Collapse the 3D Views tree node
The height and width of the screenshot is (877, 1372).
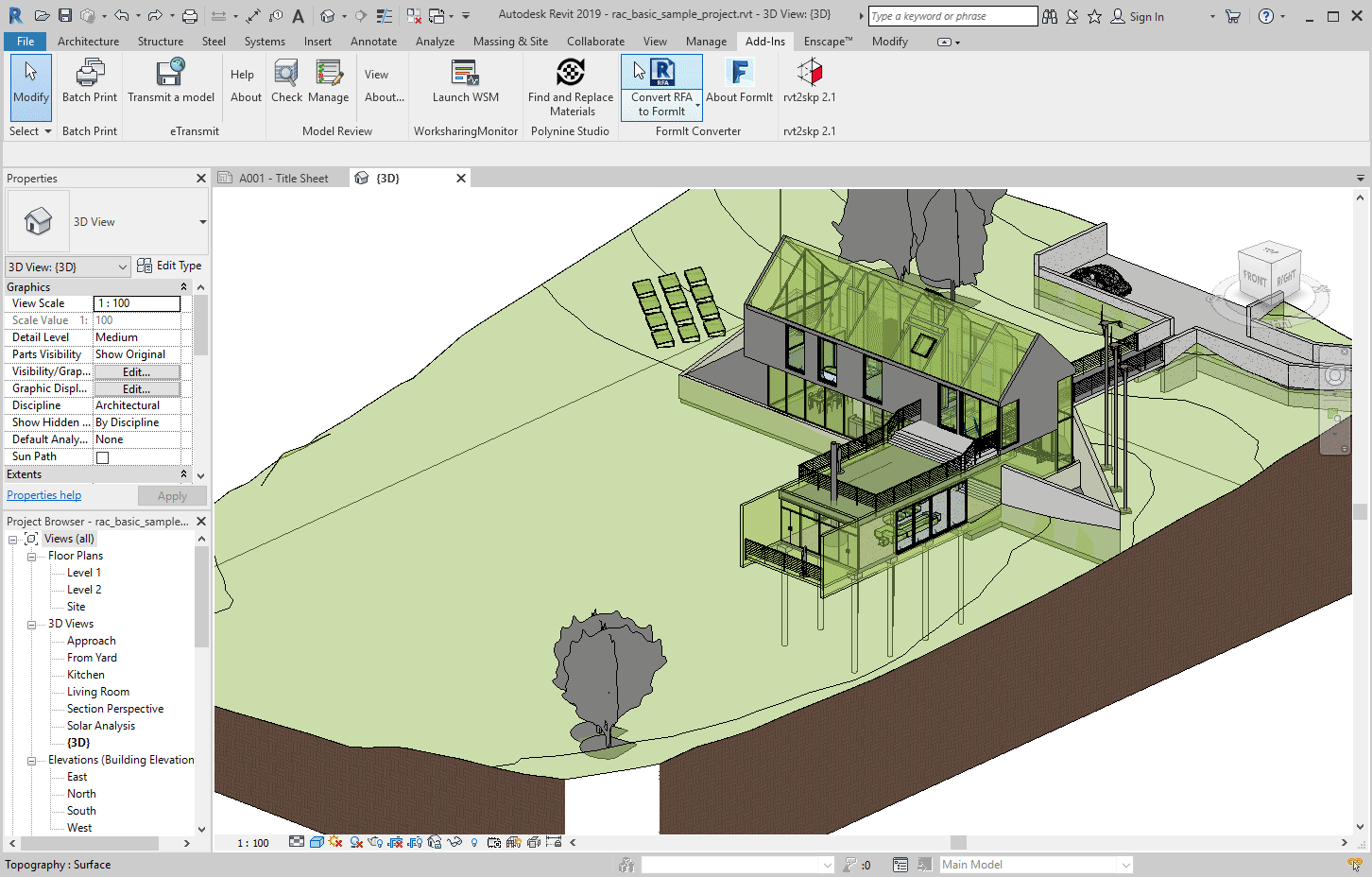coord(31,625)
